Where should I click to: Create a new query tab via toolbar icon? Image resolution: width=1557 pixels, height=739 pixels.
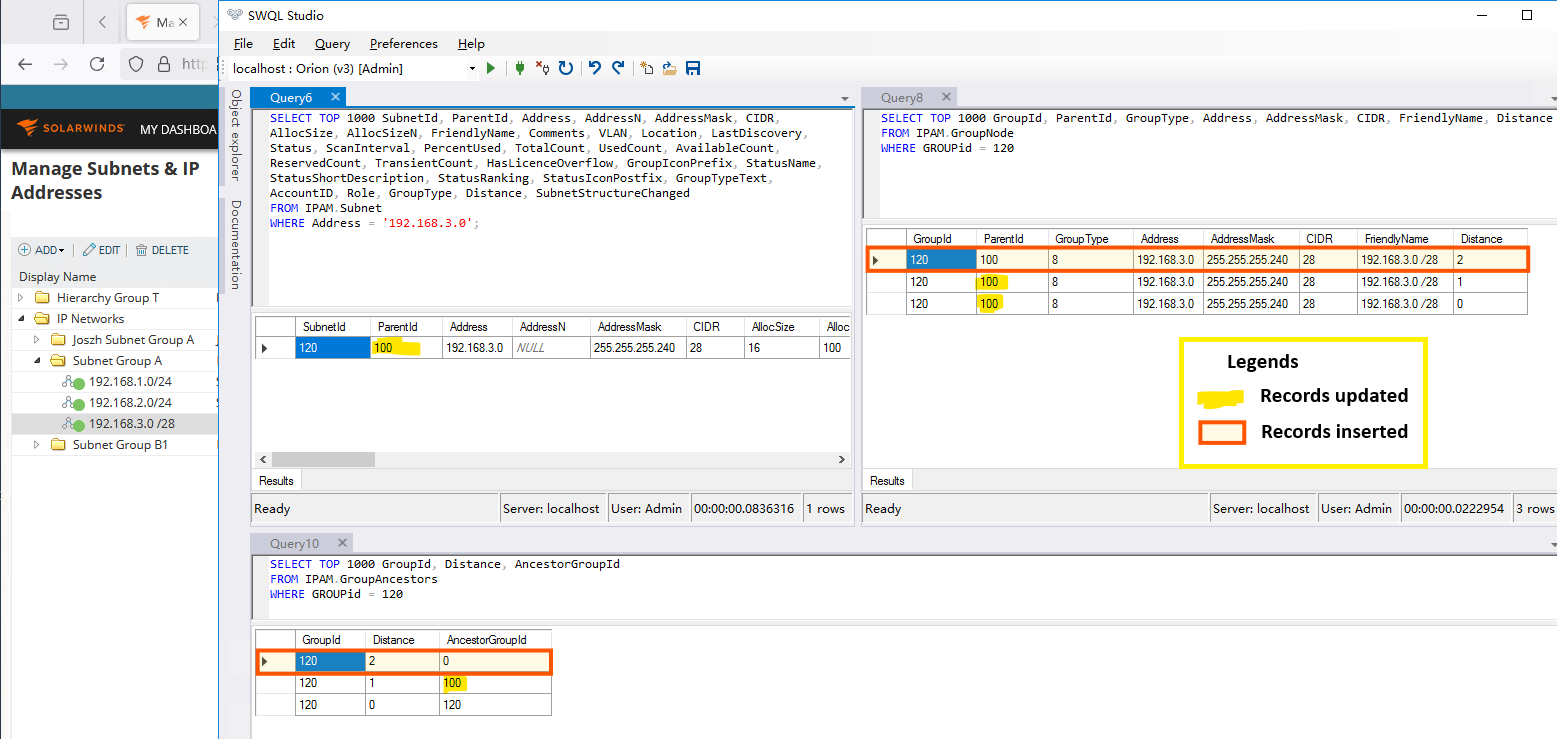[x=647, y=68]
